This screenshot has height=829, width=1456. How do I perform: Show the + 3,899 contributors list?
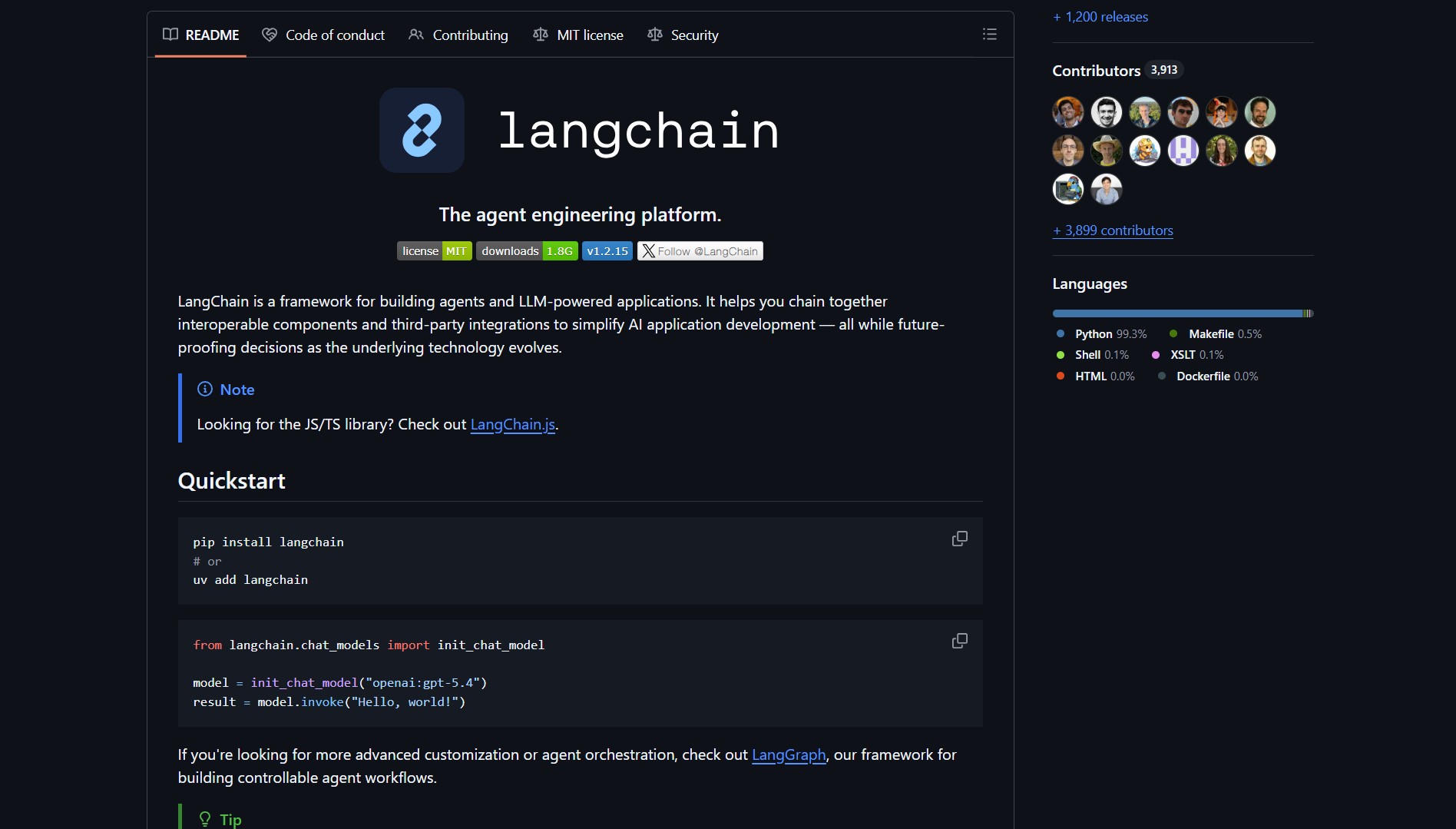pyautogui.click(x=1113, y=230)
